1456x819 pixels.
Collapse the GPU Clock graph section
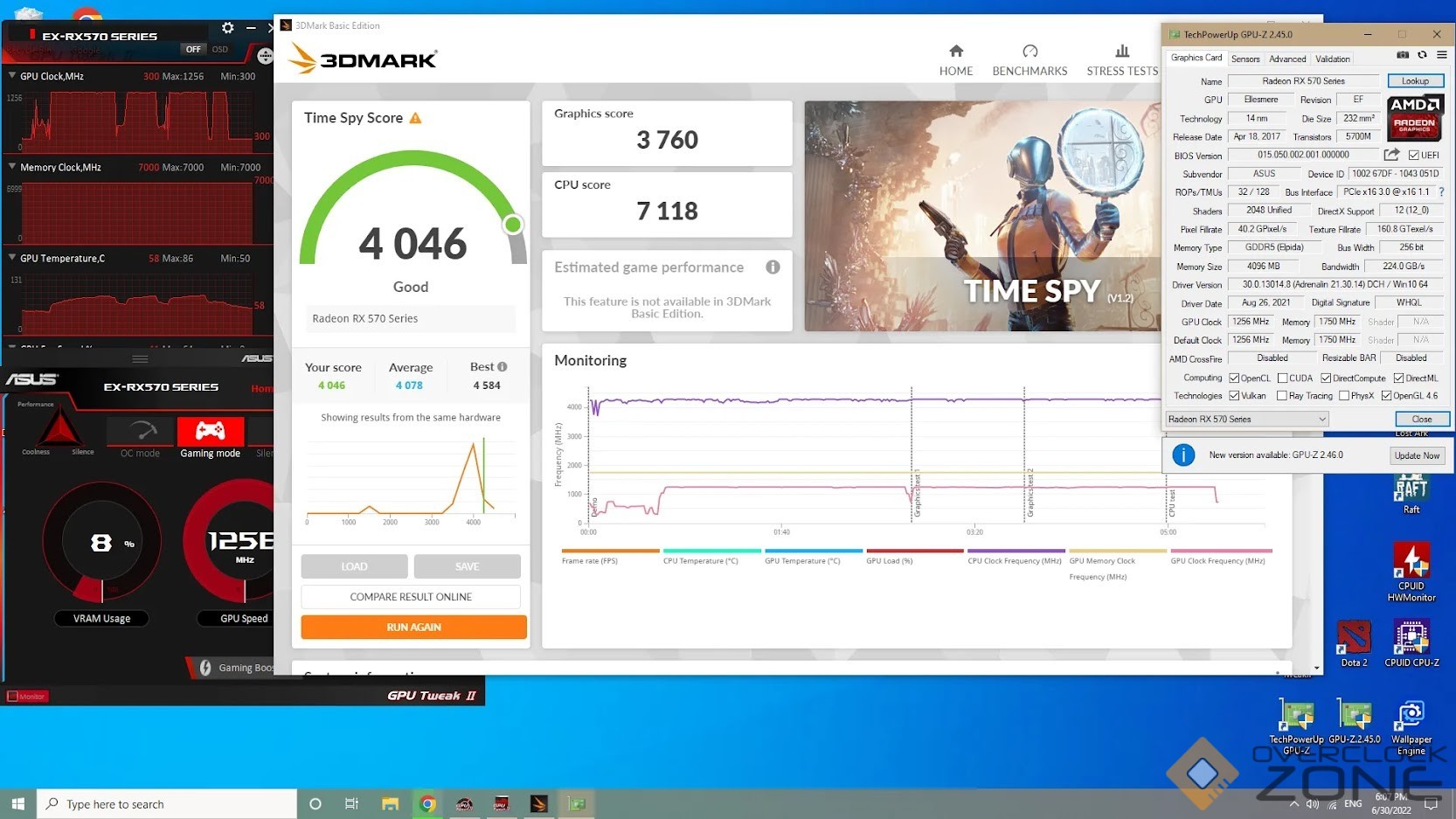tap(12, 76)
